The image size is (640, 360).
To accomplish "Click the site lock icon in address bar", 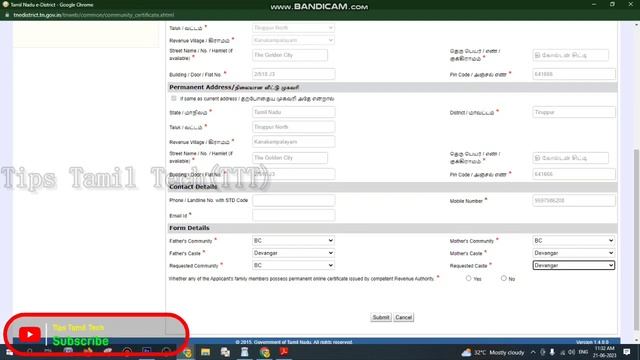I will point(7,15).
